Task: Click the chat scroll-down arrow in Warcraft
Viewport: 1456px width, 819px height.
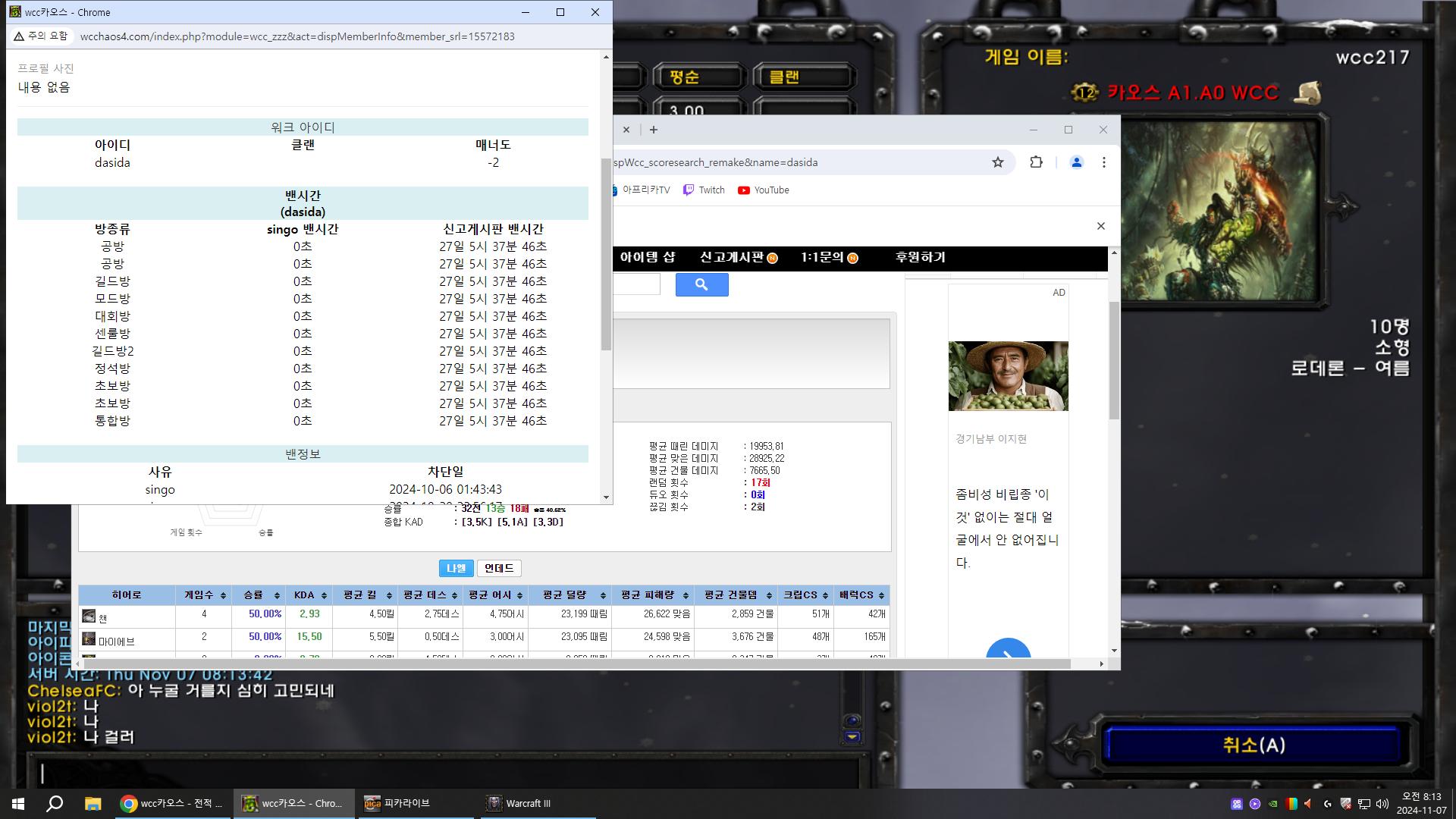Action: pyautogui.click(x=852, y=737)
